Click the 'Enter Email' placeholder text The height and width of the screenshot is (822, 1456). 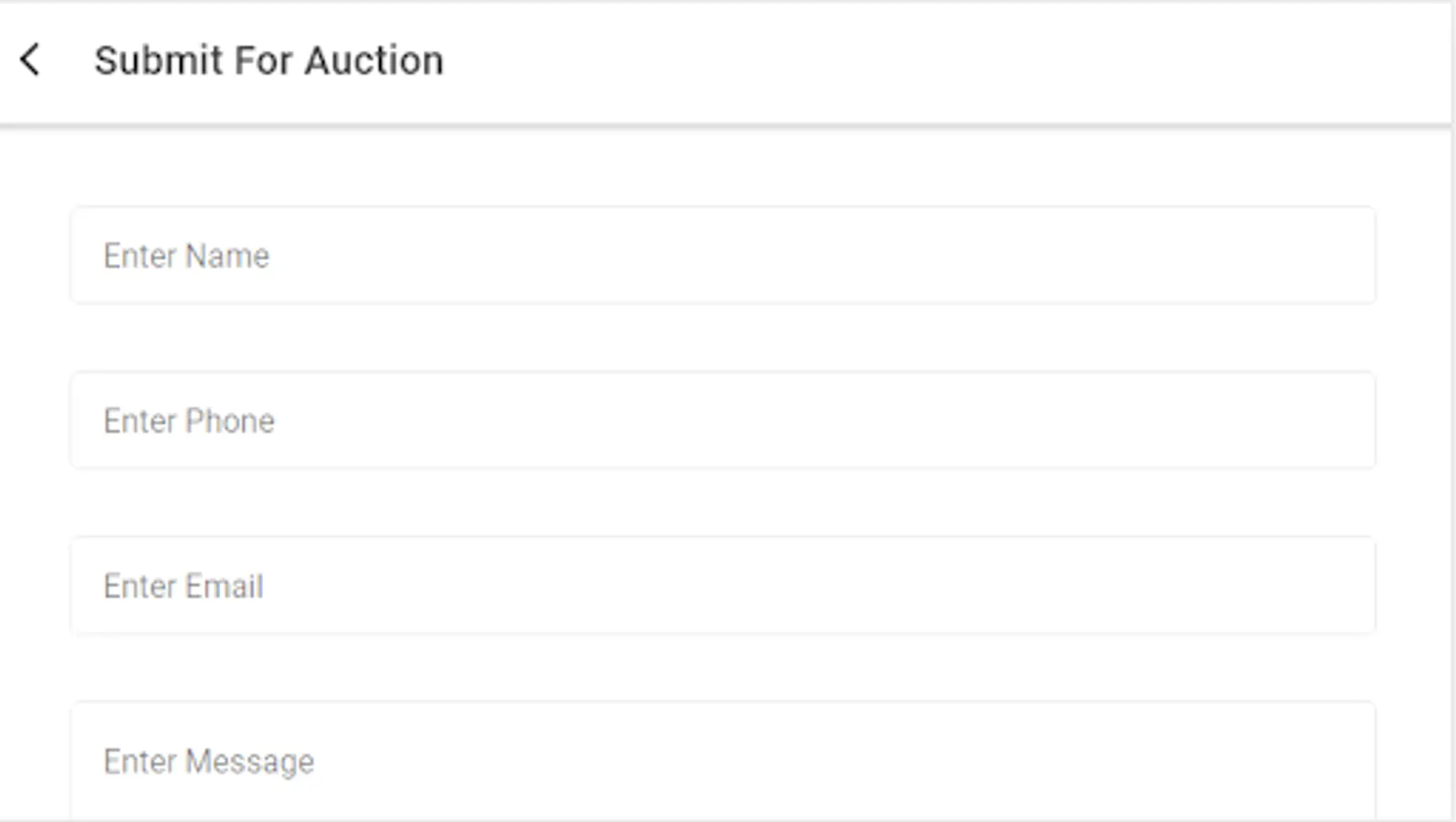coord(183,586)
